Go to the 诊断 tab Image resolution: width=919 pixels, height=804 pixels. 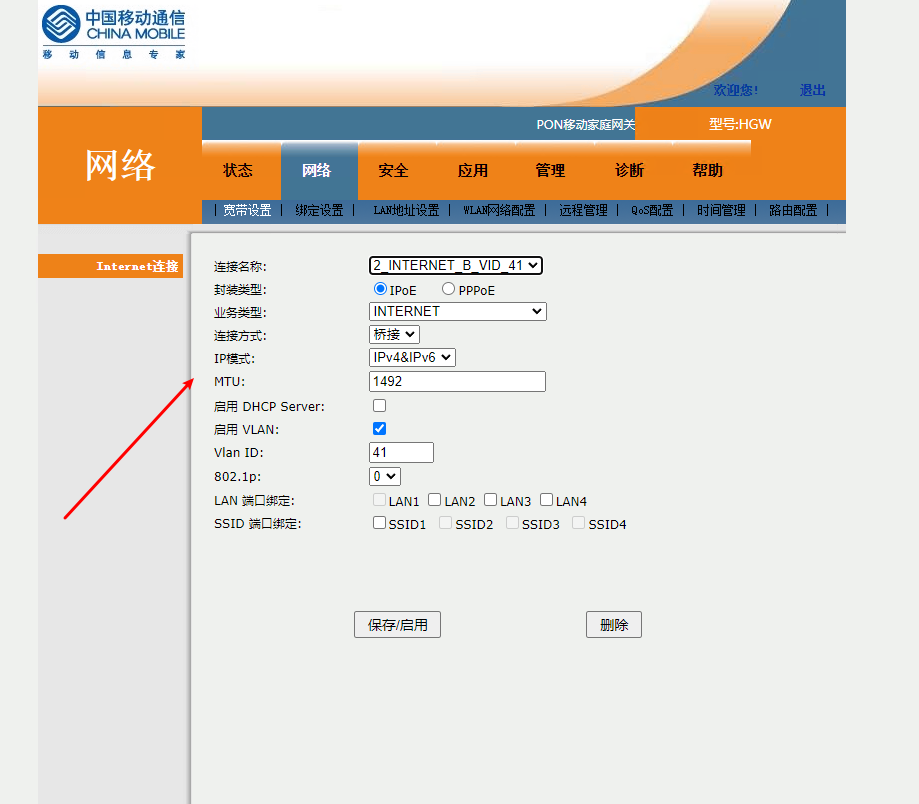pyautogui.click(x=629, y=171)
